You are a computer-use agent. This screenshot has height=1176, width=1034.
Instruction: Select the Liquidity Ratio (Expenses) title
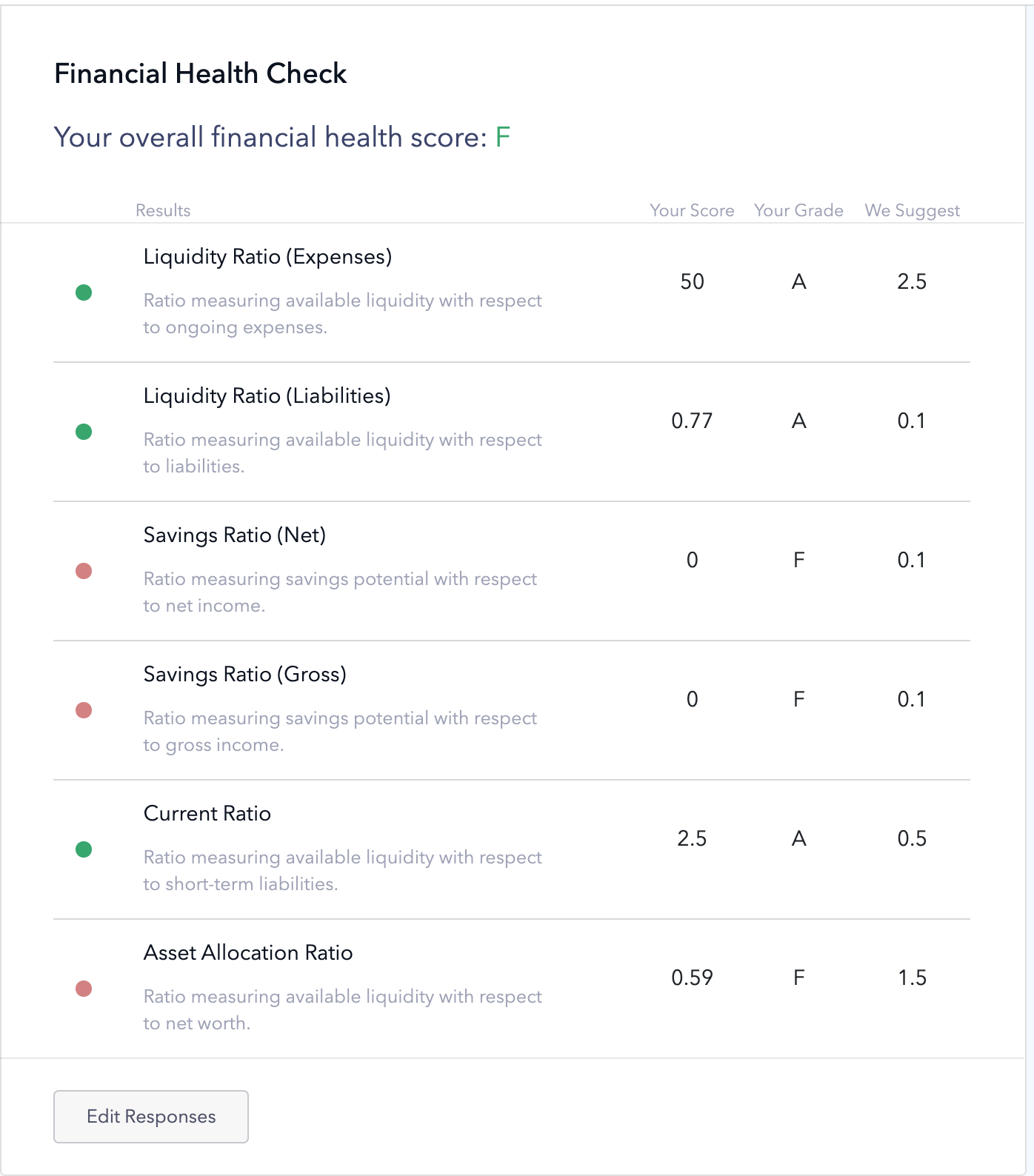(x=267, y=257)
